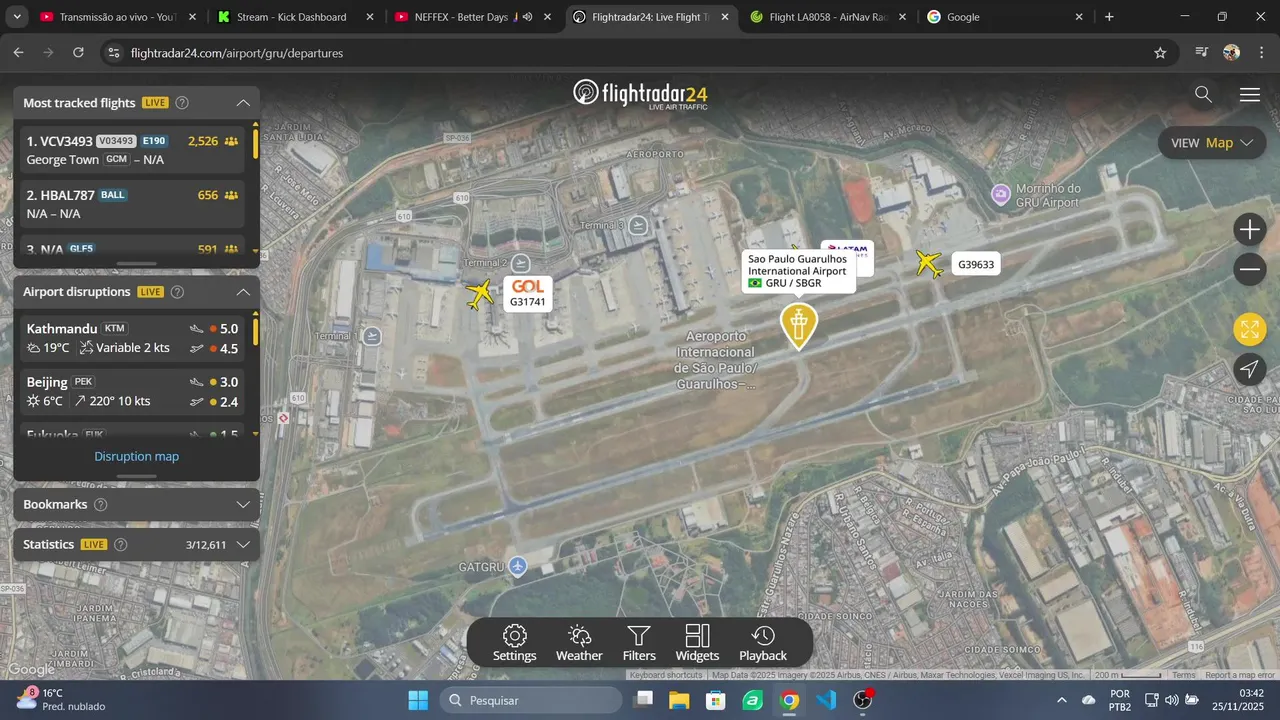Open Keyboard shortcuts link on map
Viewport: 1280px width, 720px height.
pyautogui.click(x=666, y=675)
